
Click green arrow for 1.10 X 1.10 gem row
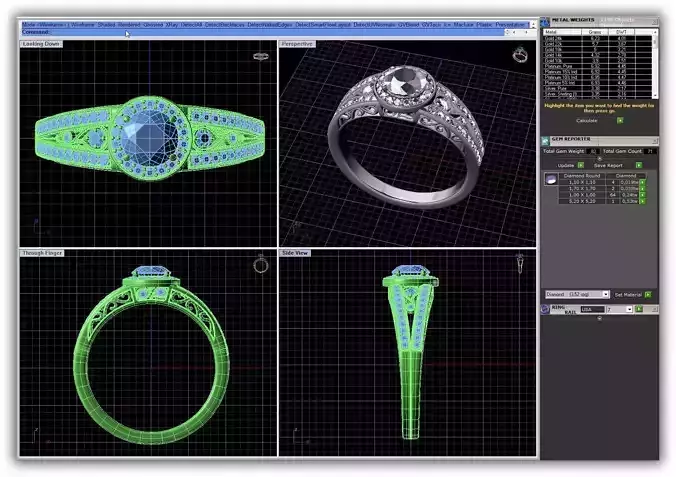[642, 182]
